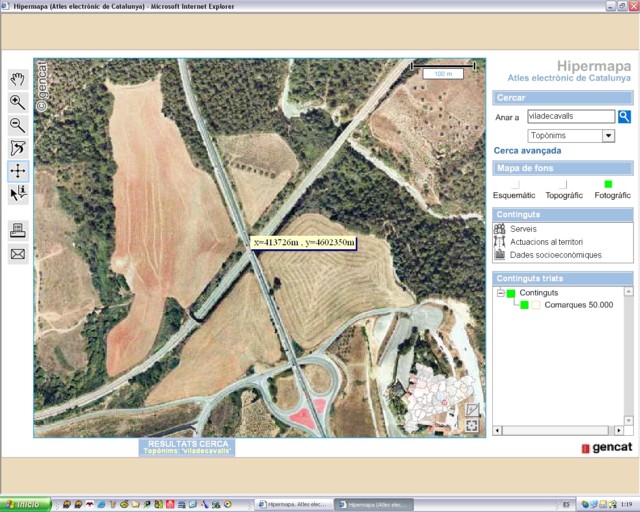This screenshot has width=640, height=512.
Task: Click the Cerca avançada link
Action: coord(527,151)
